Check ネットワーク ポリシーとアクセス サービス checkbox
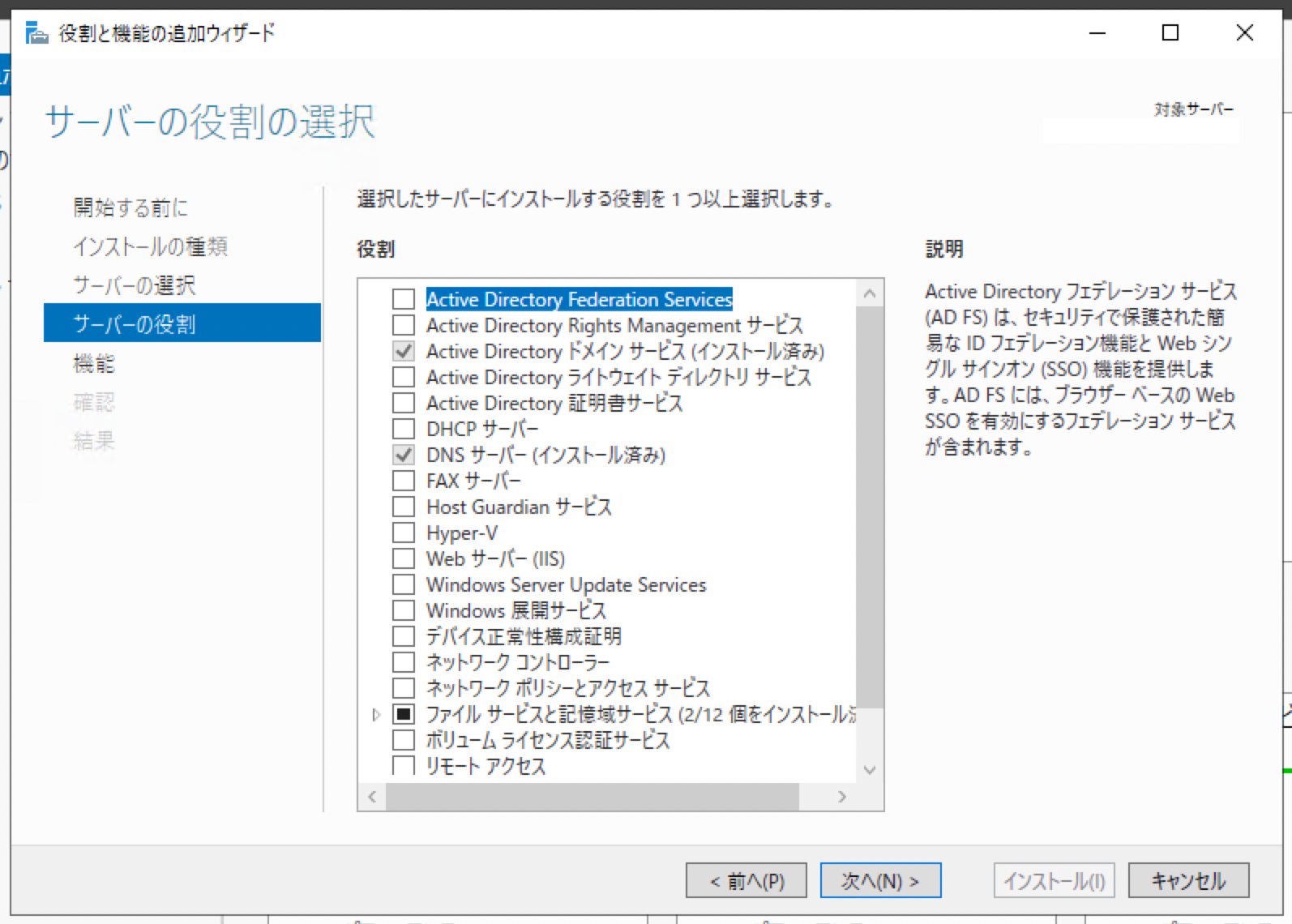This screenshot has width=1292, height=924. [x=404, y=688]
